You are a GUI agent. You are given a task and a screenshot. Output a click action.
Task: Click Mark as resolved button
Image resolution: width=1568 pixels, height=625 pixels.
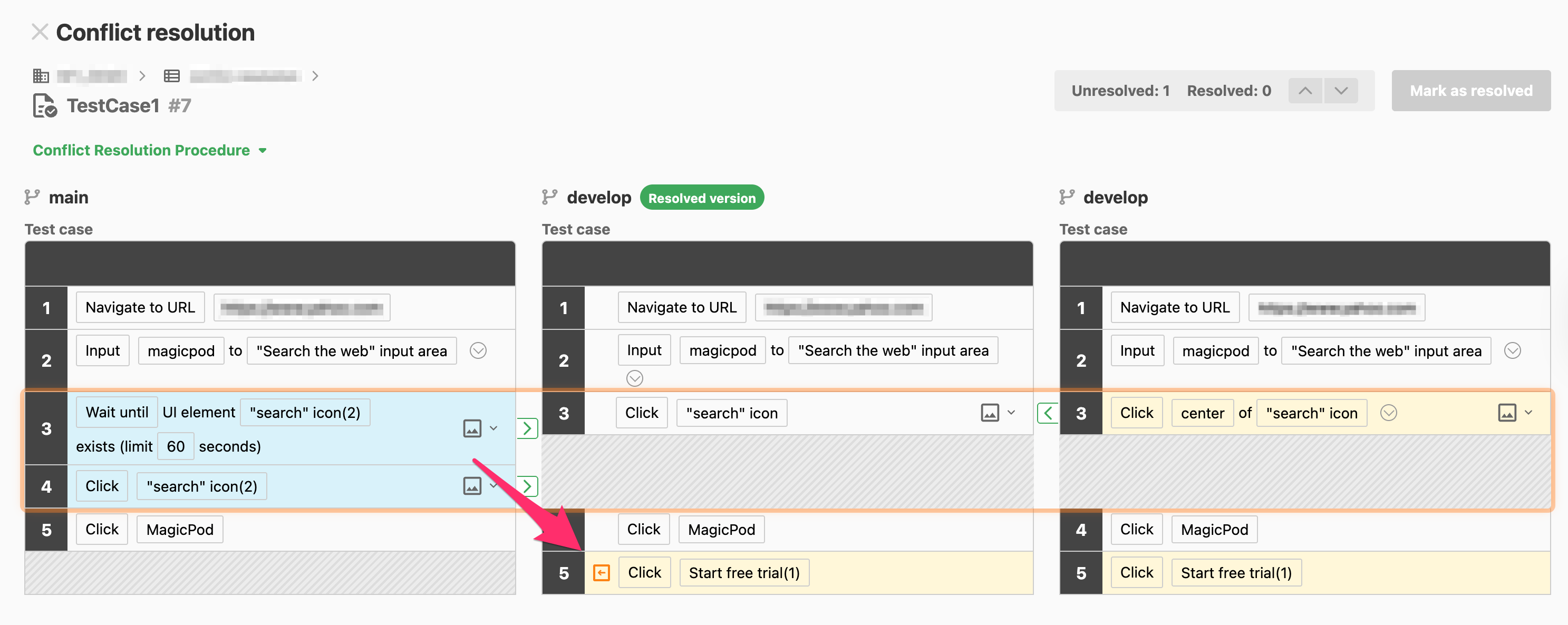[1470, 91]
